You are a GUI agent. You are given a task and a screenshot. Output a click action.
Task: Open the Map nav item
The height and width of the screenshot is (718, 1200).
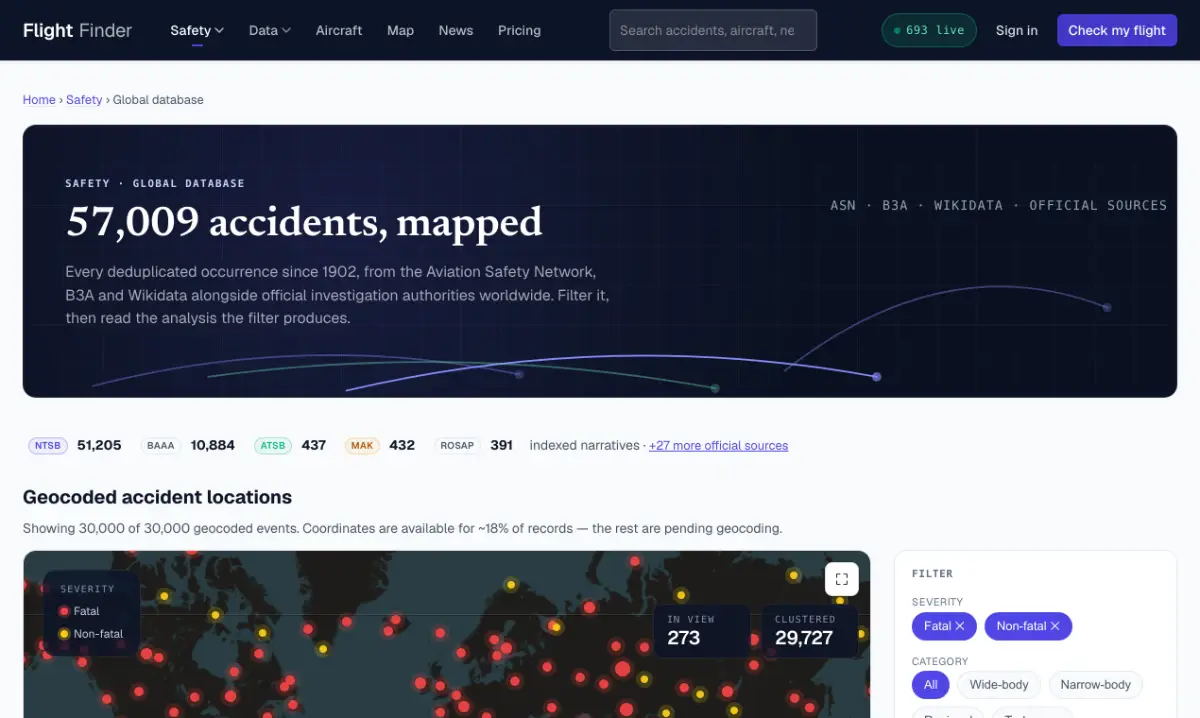coord(400,30)
